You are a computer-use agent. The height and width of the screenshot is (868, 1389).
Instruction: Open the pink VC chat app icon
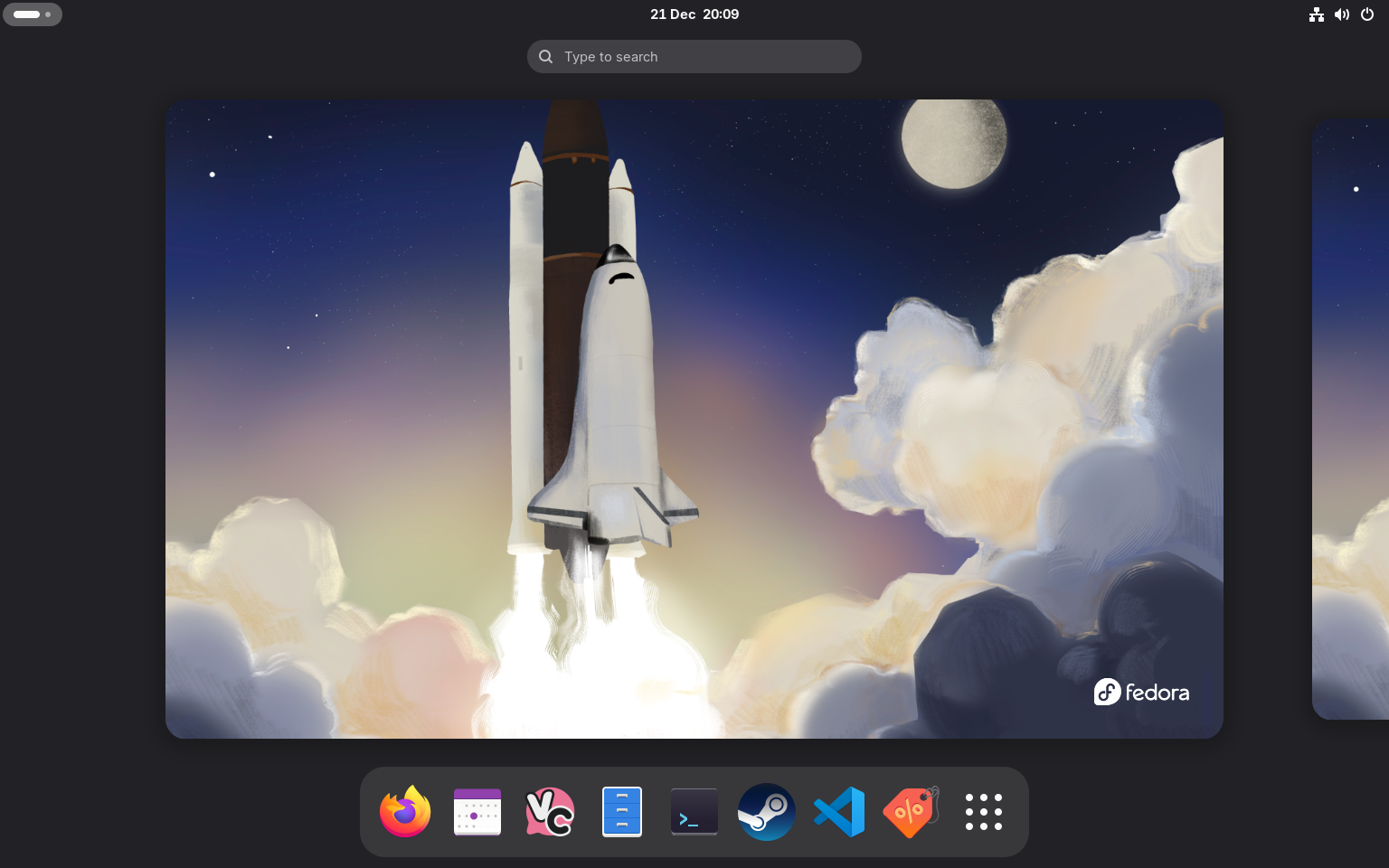coord(550,812)
